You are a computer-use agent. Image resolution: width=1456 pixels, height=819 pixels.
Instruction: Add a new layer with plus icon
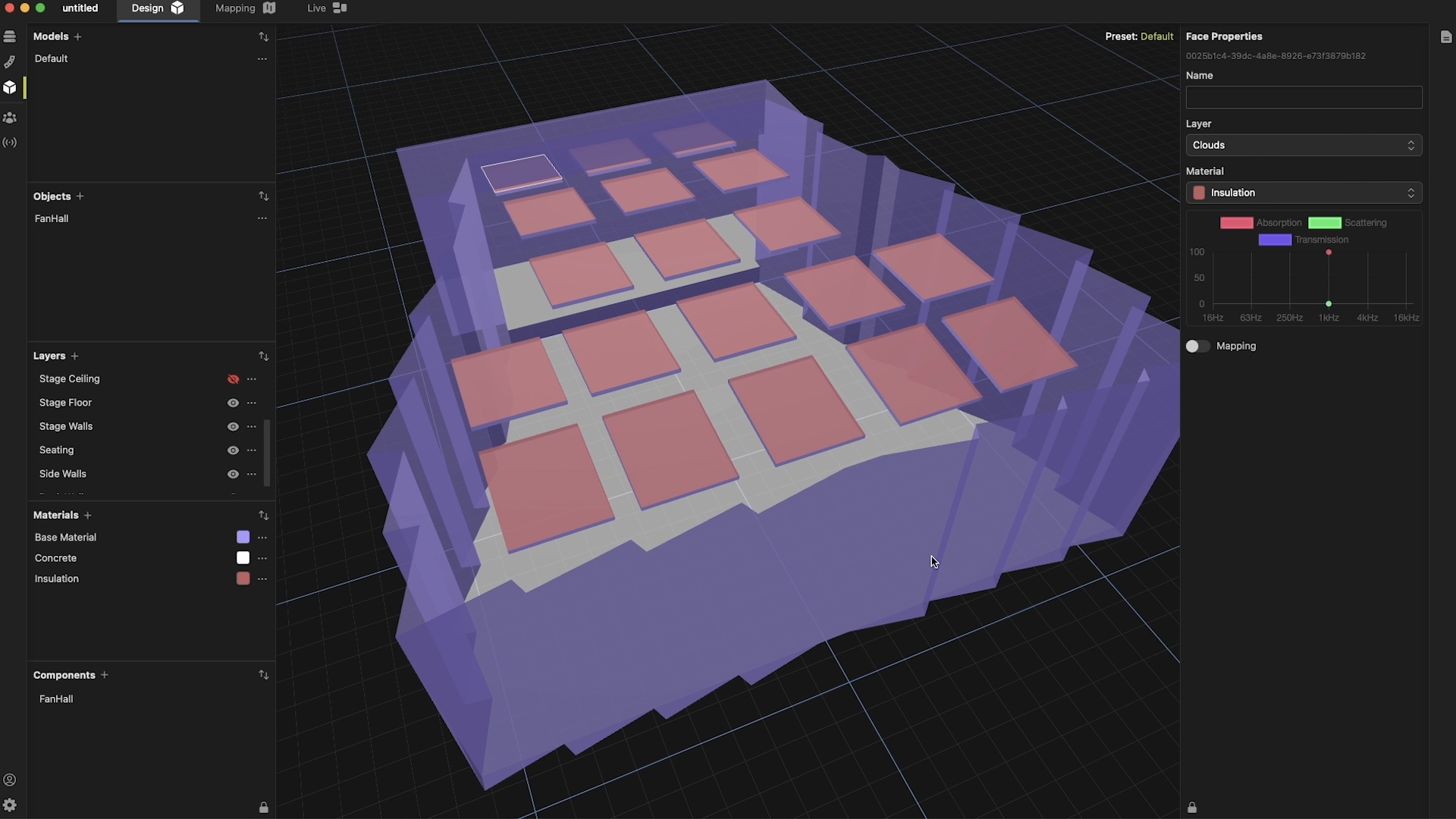tap(74, 356)
